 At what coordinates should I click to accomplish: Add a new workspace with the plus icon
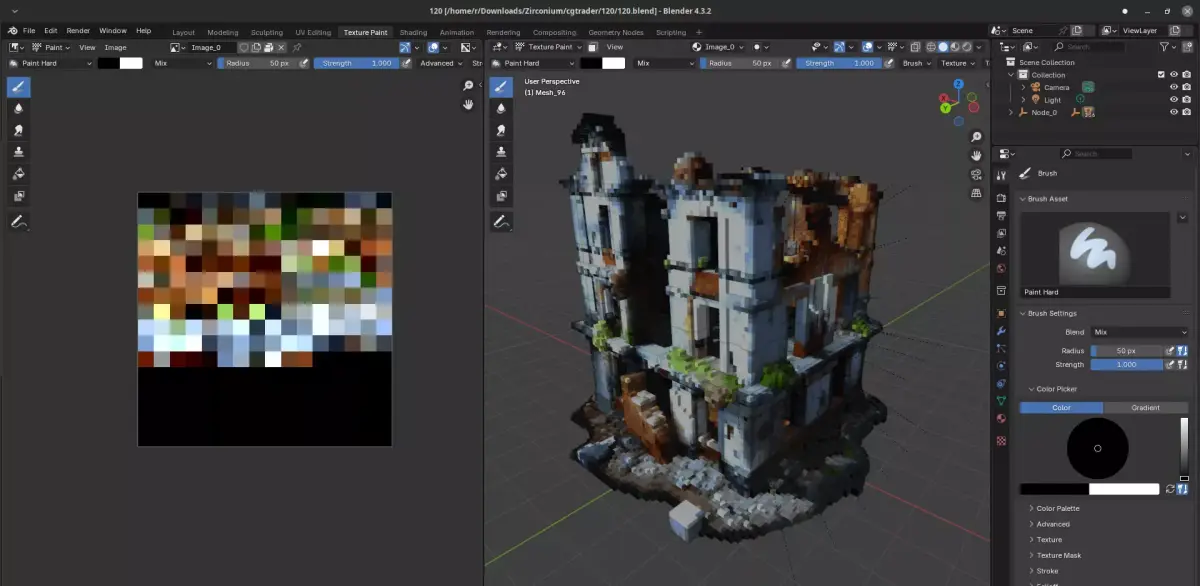pyautogui.click(x=697, y=32)
